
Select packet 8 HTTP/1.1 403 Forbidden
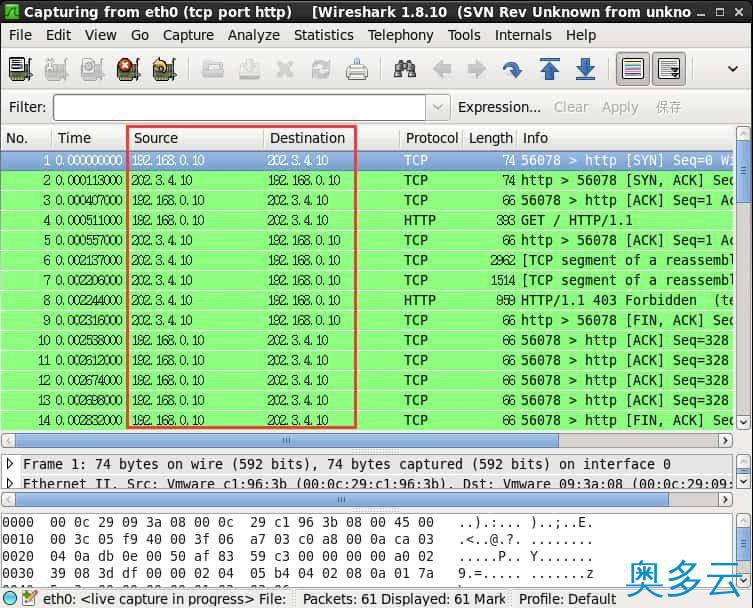click(x=367, y=301)
